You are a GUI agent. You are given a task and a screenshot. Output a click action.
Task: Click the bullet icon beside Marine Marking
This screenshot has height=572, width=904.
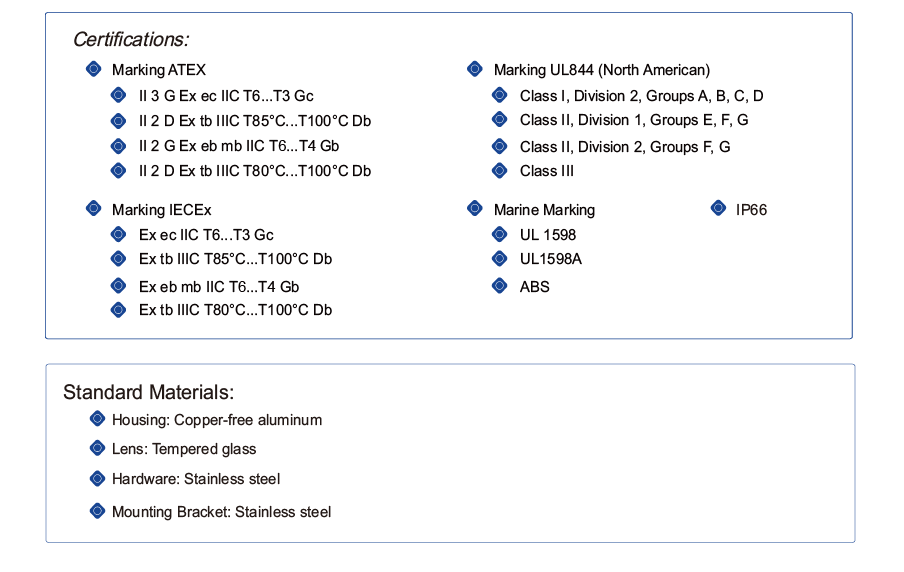[x=474, y=208]
